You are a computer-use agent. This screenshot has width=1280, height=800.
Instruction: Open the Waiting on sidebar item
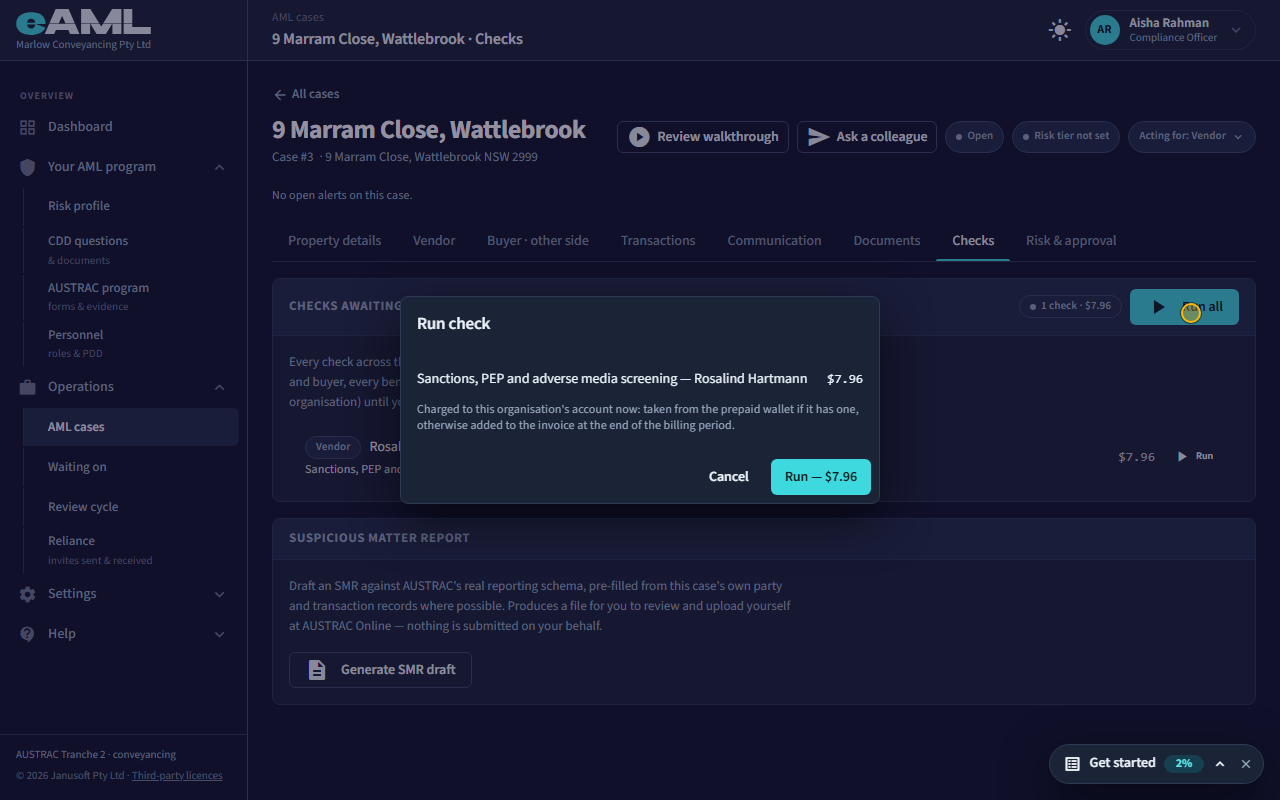130,467
